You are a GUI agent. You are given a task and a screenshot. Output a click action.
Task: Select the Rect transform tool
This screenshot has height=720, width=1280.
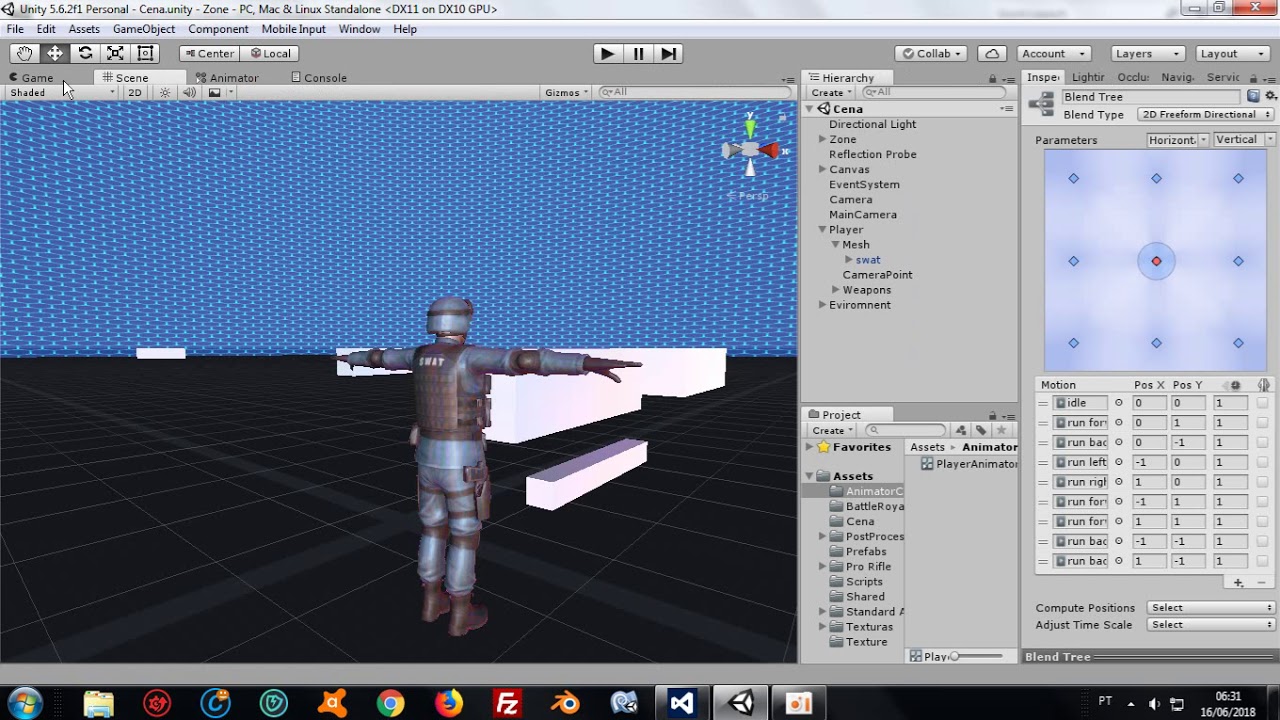(x=145, y=54)
